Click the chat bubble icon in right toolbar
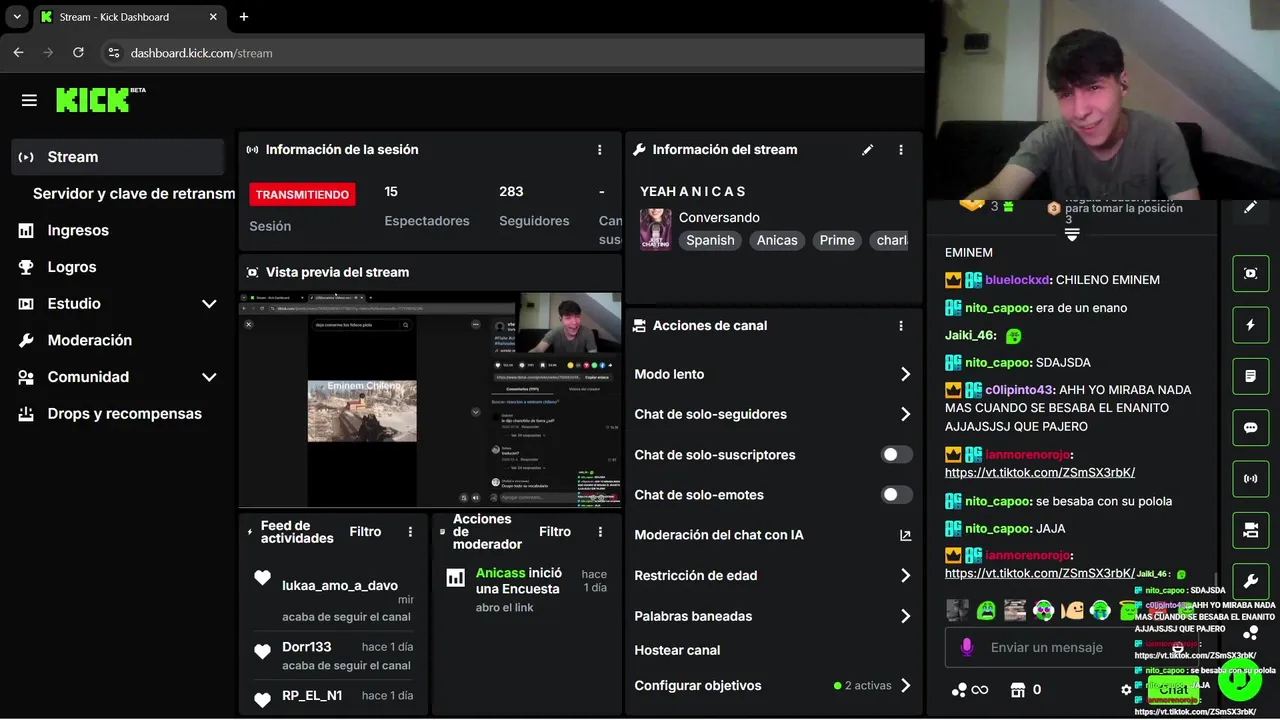 pos(1250,427)
